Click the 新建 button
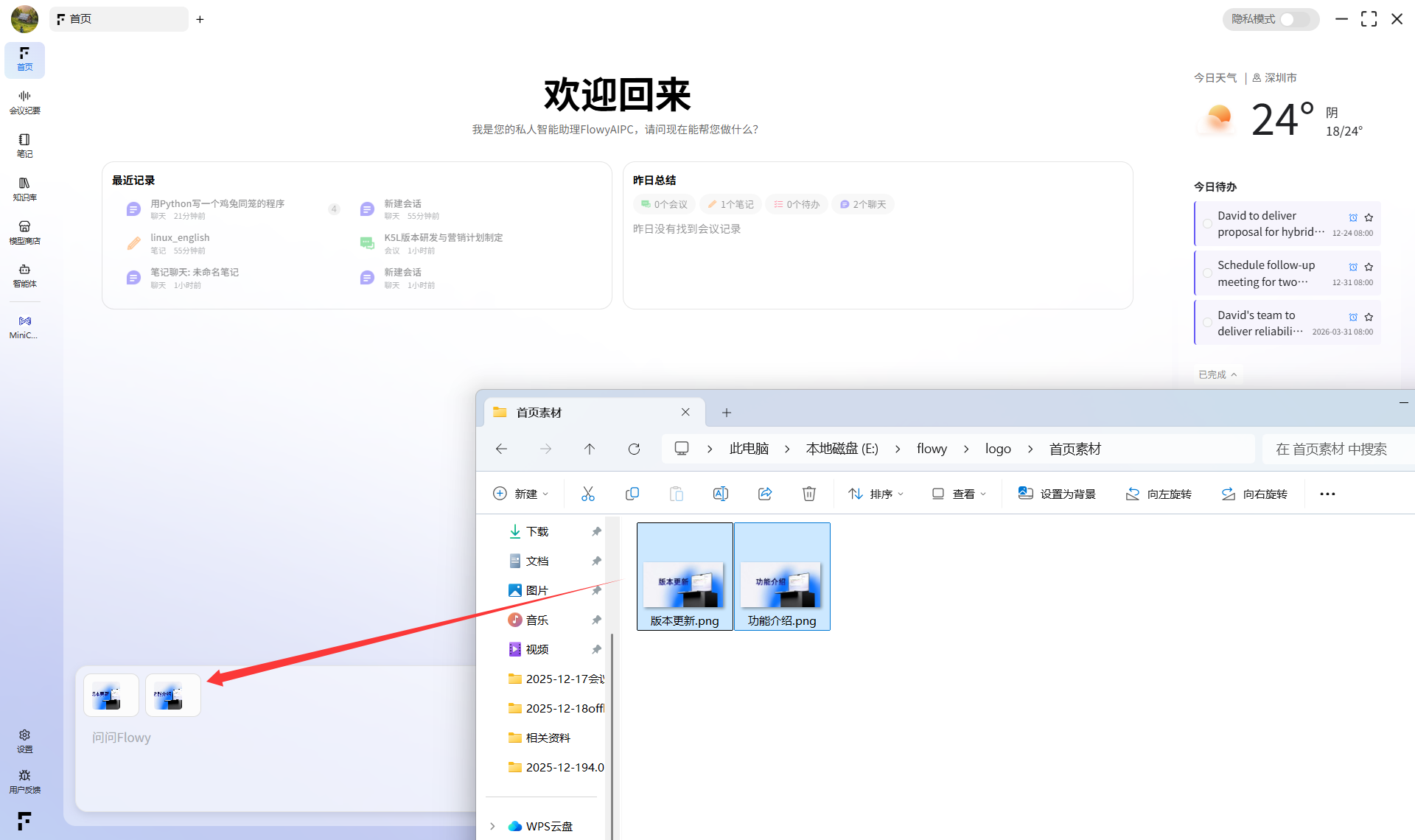 pyautogui.click(x=520, y=493)
